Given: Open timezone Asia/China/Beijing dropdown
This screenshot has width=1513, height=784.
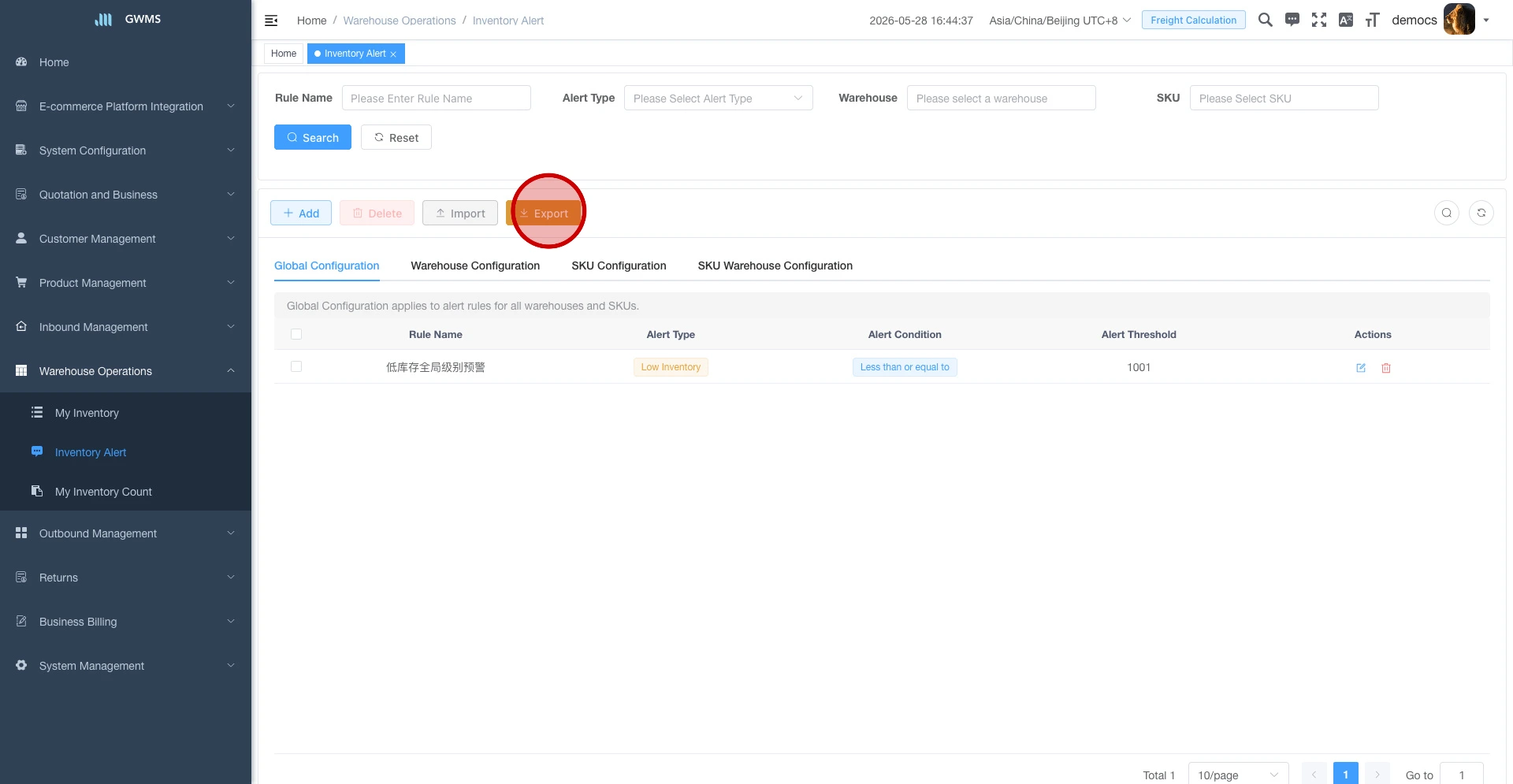Looking at the screenshot, I should [x=1060, y=20].
